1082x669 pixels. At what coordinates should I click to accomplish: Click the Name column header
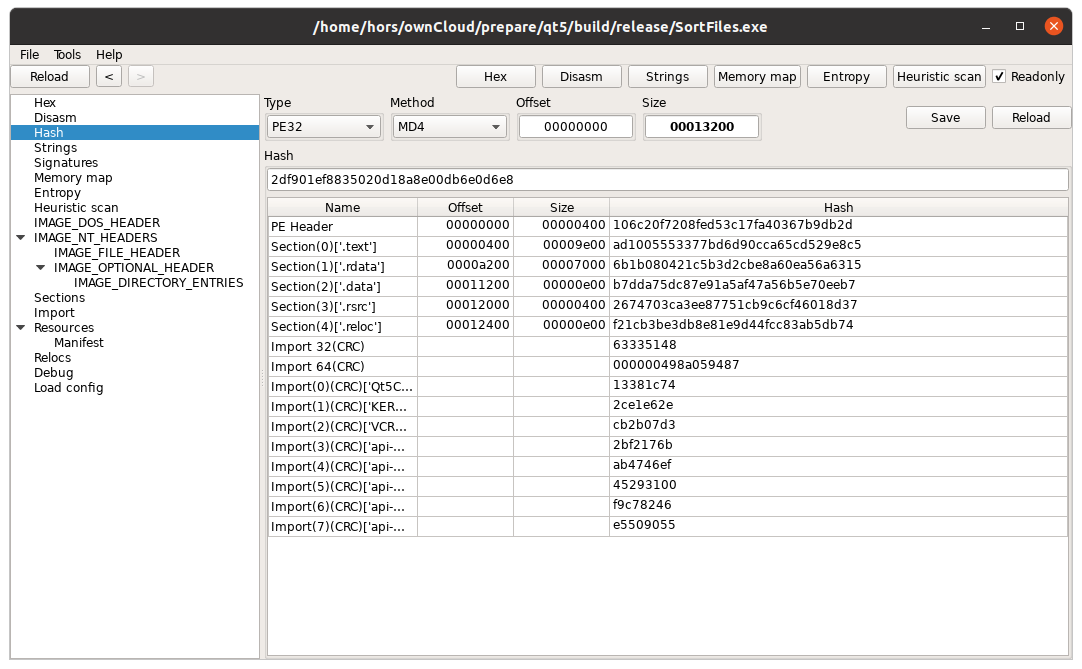[343, 207]
